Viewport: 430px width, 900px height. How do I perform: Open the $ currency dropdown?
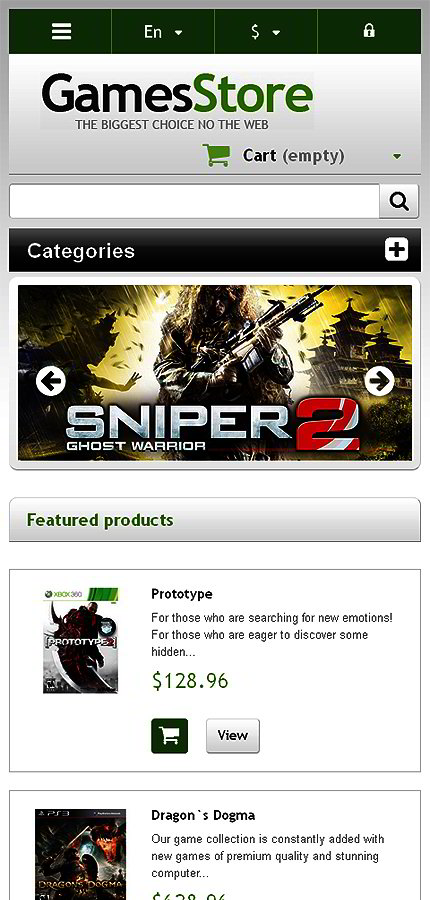point(266,32)
